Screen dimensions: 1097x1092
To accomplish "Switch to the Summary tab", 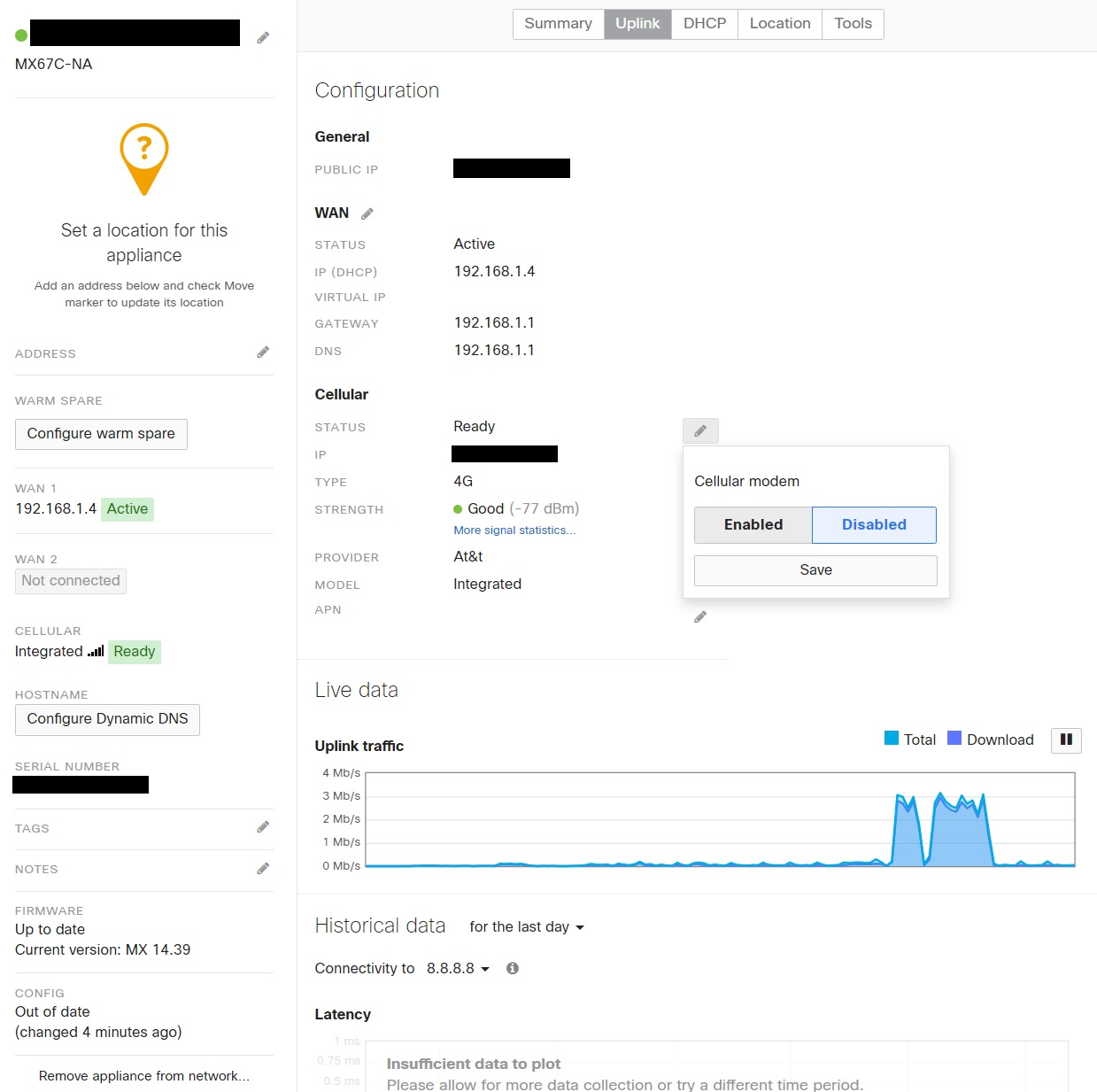I will click(x=558, y=24).
